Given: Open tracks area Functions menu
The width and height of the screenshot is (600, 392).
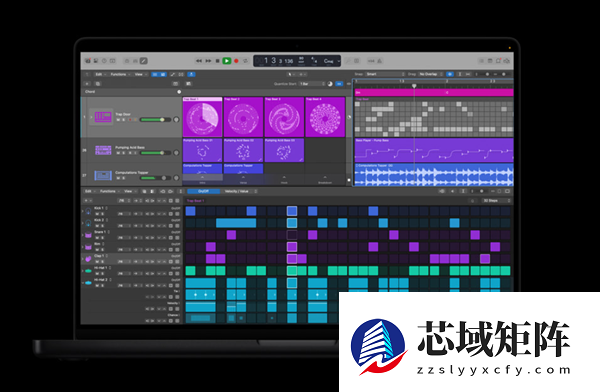Looking at the screenshot, I should tap(120, 74).
